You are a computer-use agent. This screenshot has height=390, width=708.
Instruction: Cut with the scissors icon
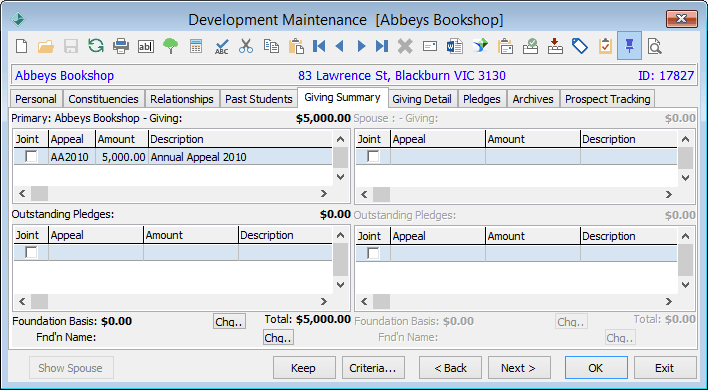[x=246, y=46]
